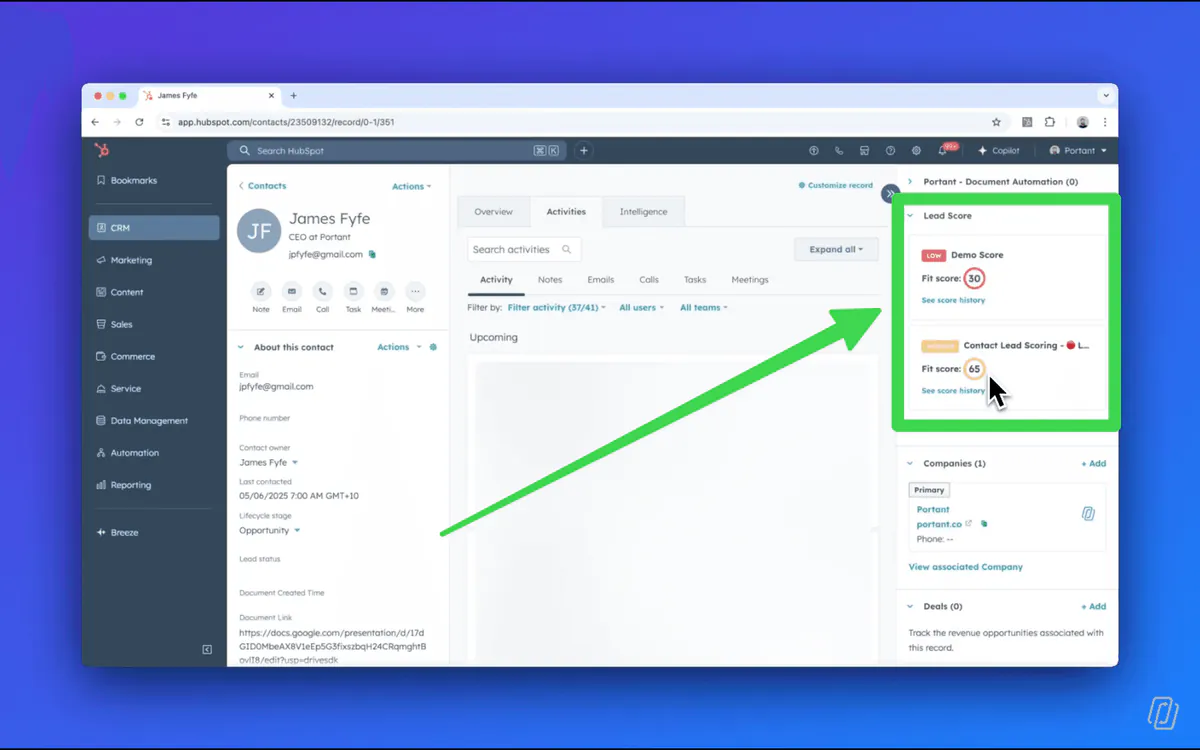This screenshot has width=1200, height=750.
Task: Collapse the right sidebar with double-chevron button
Action: [x=890, y=194]
